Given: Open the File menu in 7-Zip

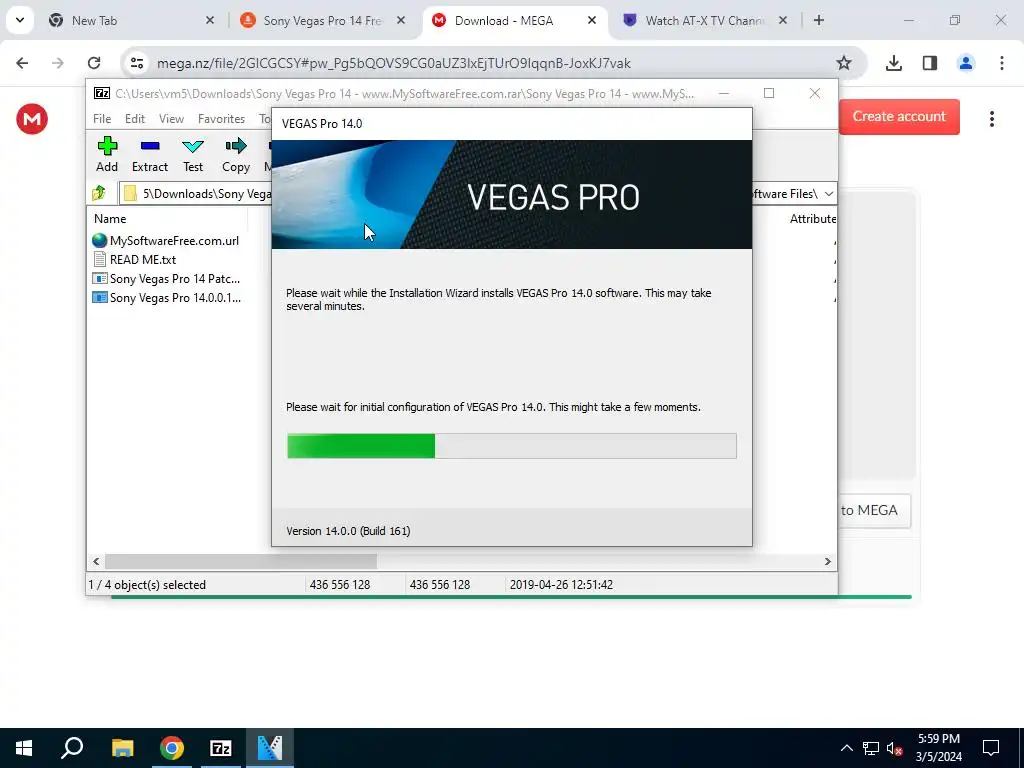Looking at the screenshot, I should [102, 119].
